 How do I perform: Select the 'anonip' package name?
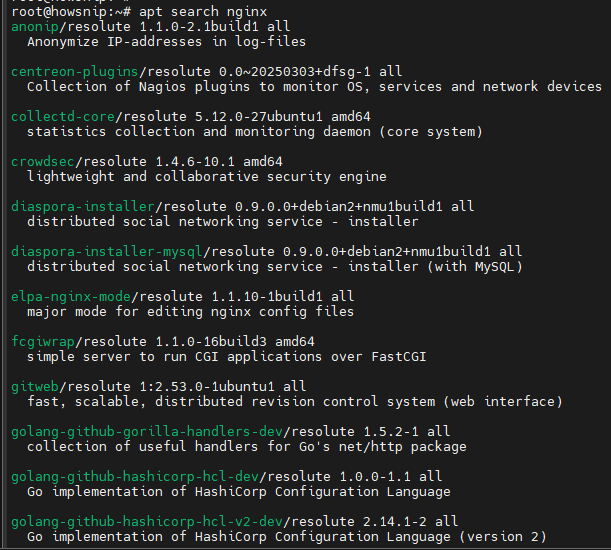(x=35, y=27)
